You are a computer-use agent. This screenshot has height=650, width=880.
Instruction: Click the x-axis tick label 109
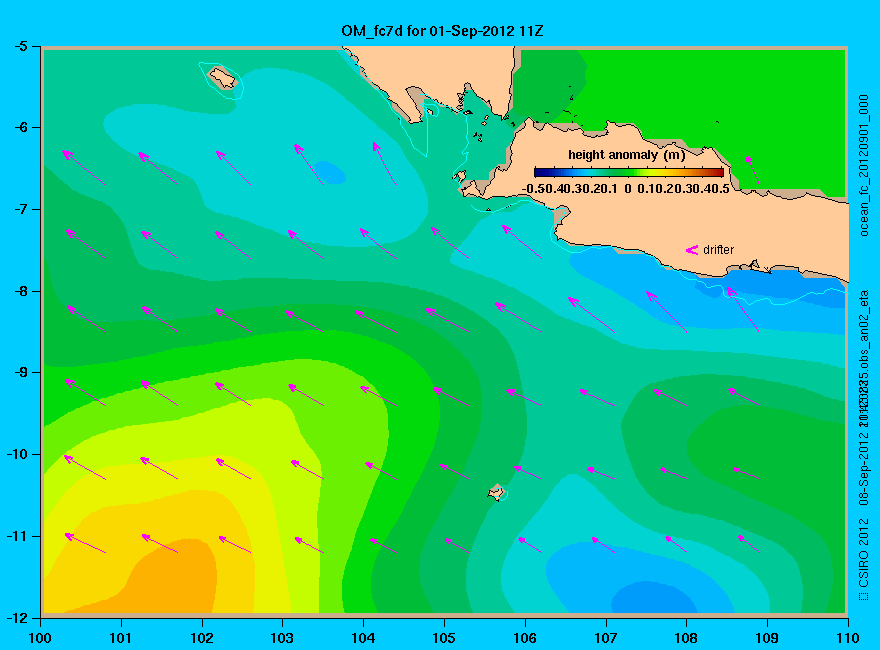click(767, 638)
